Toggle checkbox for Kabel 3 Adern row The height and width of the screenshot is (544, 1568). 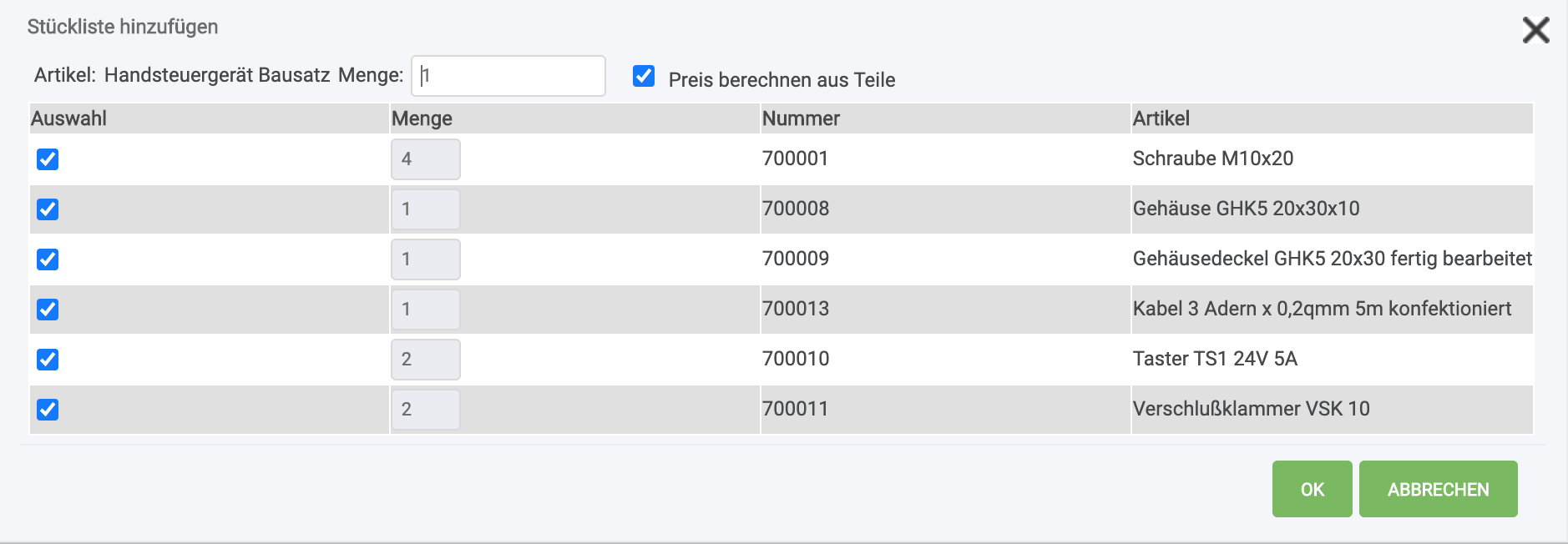pos(48,310)
